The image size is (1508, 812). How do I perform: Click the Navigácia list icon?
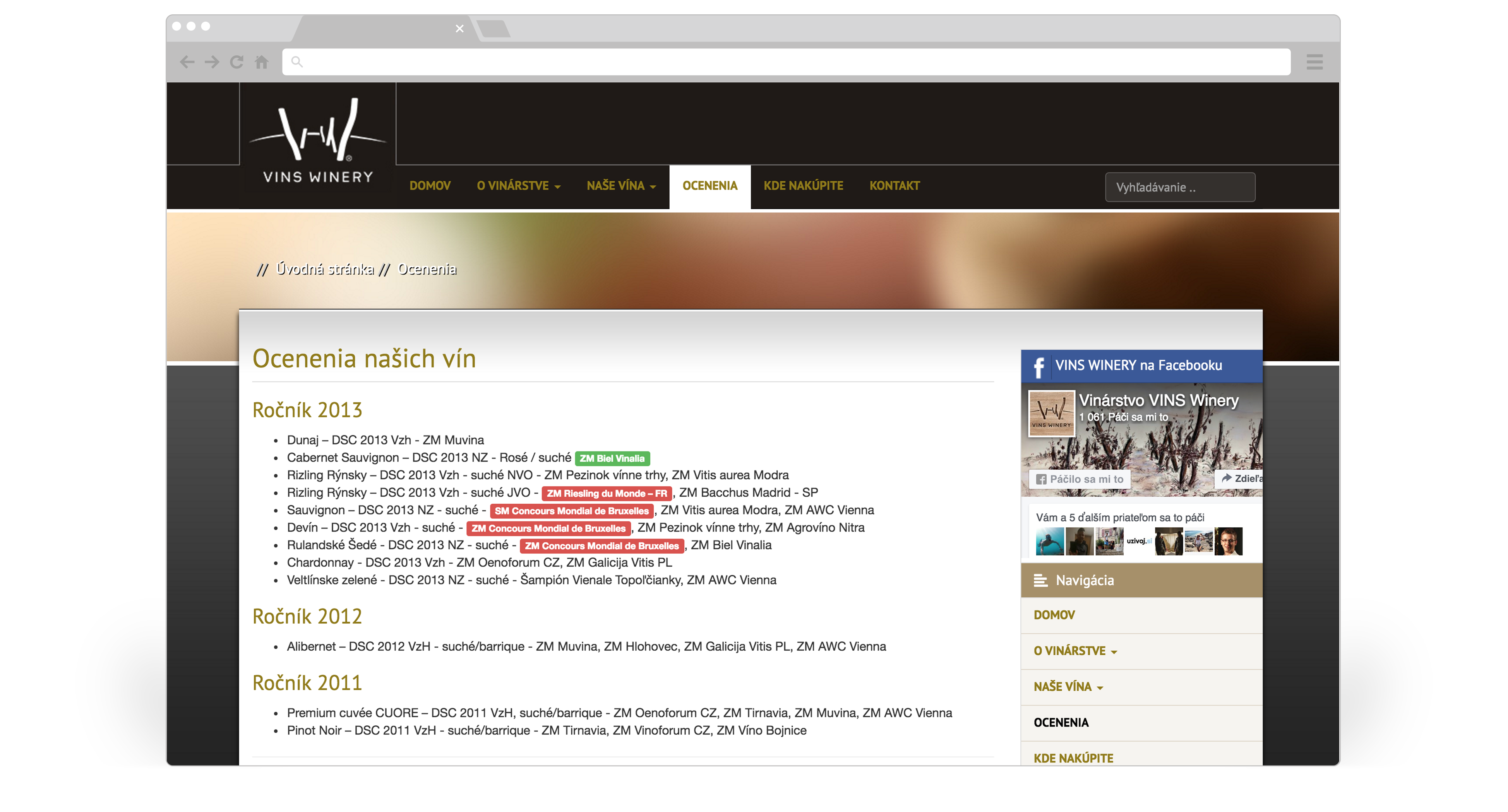(1040, 580)
